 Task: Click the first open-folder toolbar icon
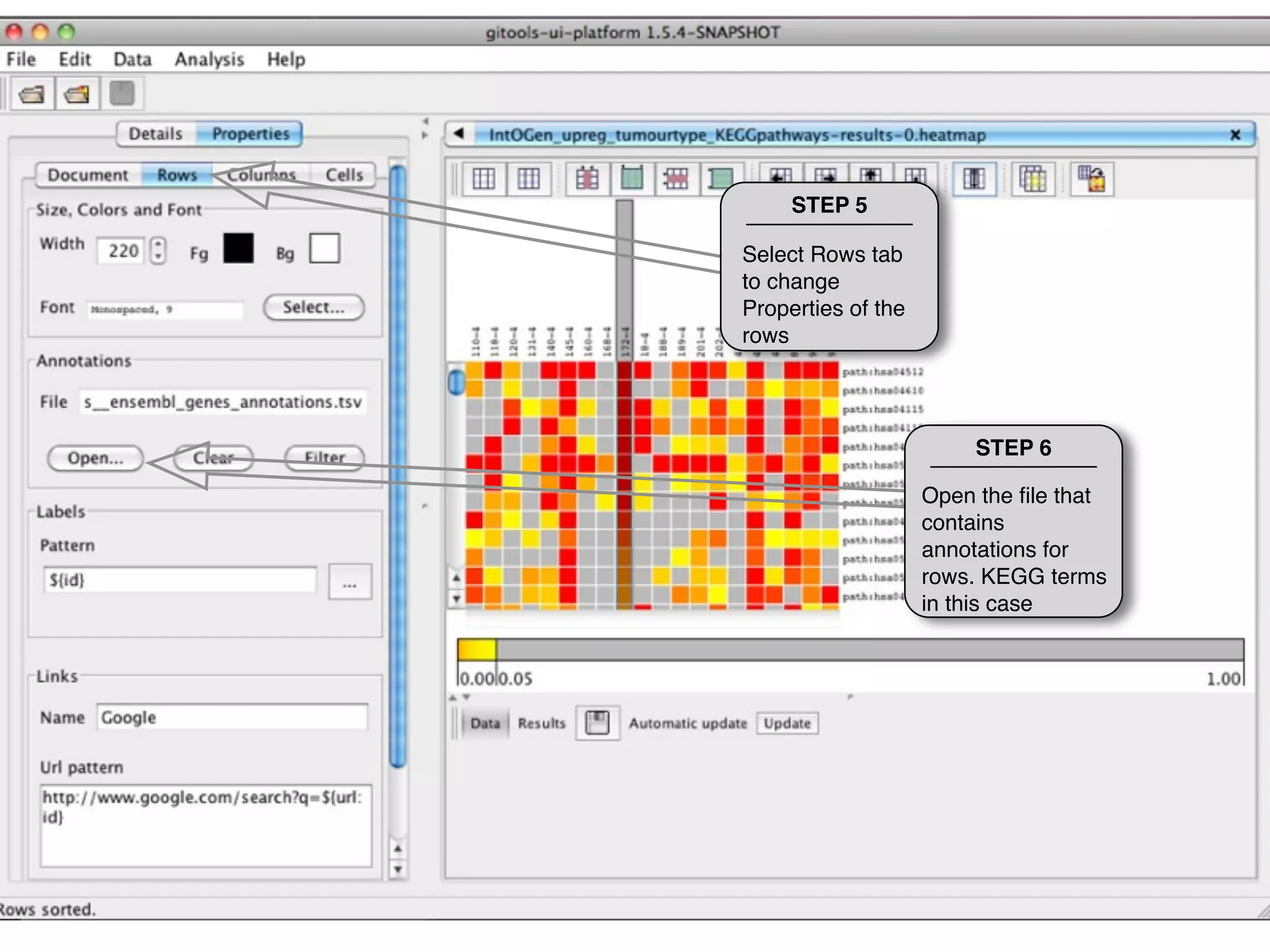pos(32,94)
